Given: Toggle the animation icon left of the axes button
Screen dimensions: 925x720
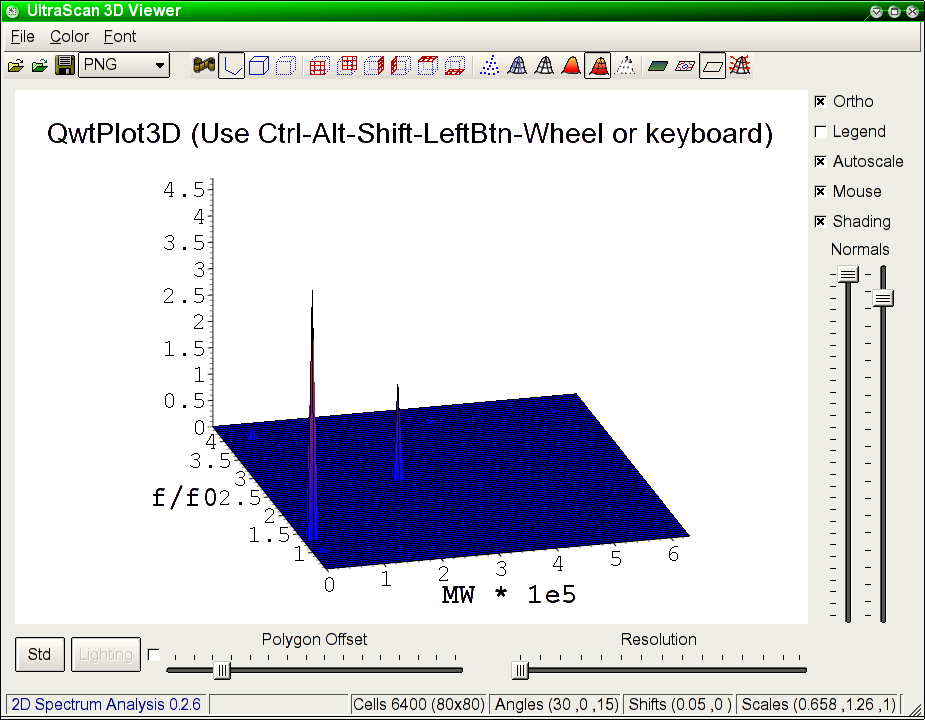Looking at the screenshot, I should [x=204, y=66].
